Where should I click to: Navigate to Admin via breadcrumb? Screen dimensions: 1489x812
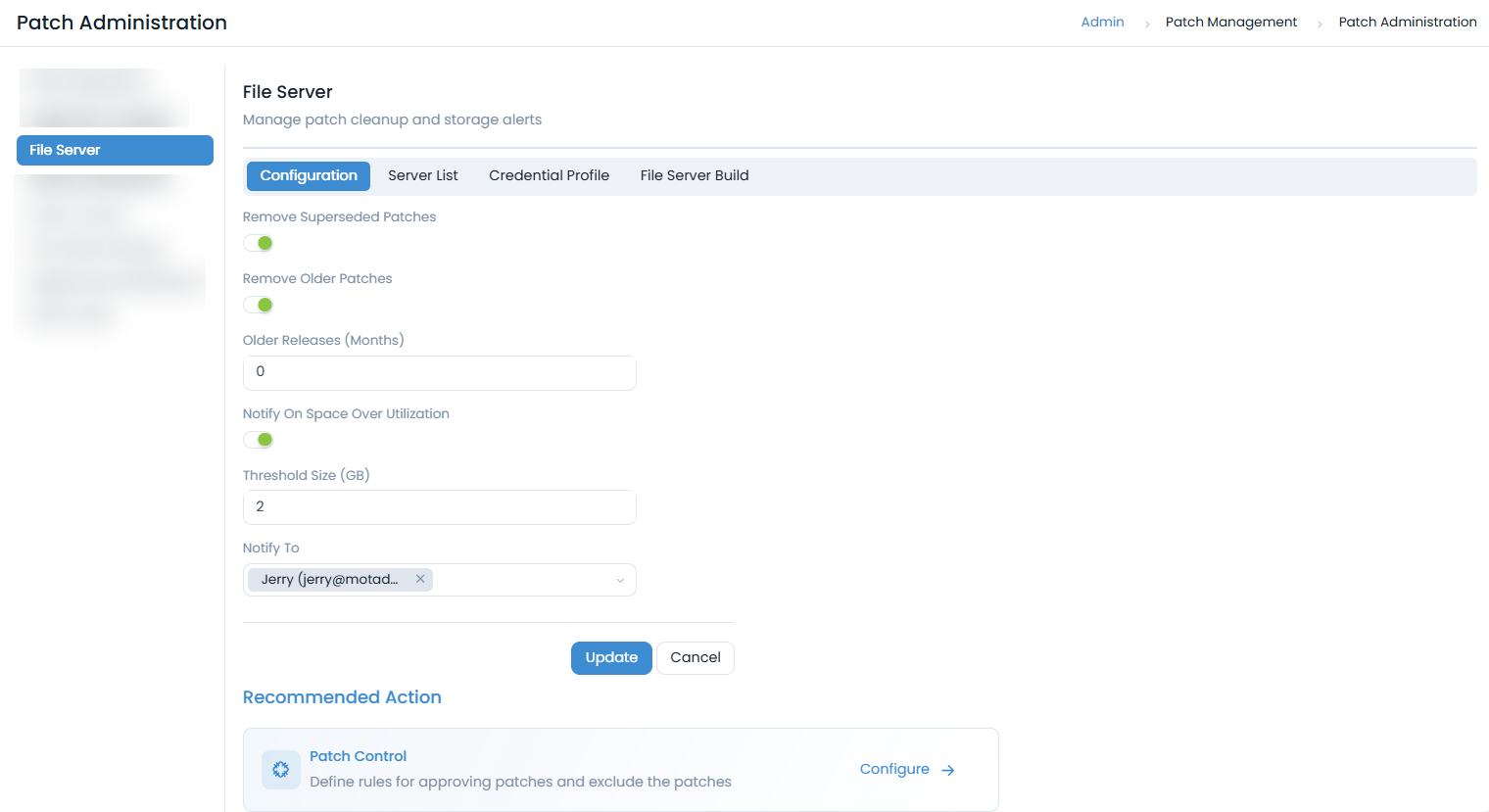click(x=1102, y=23)
